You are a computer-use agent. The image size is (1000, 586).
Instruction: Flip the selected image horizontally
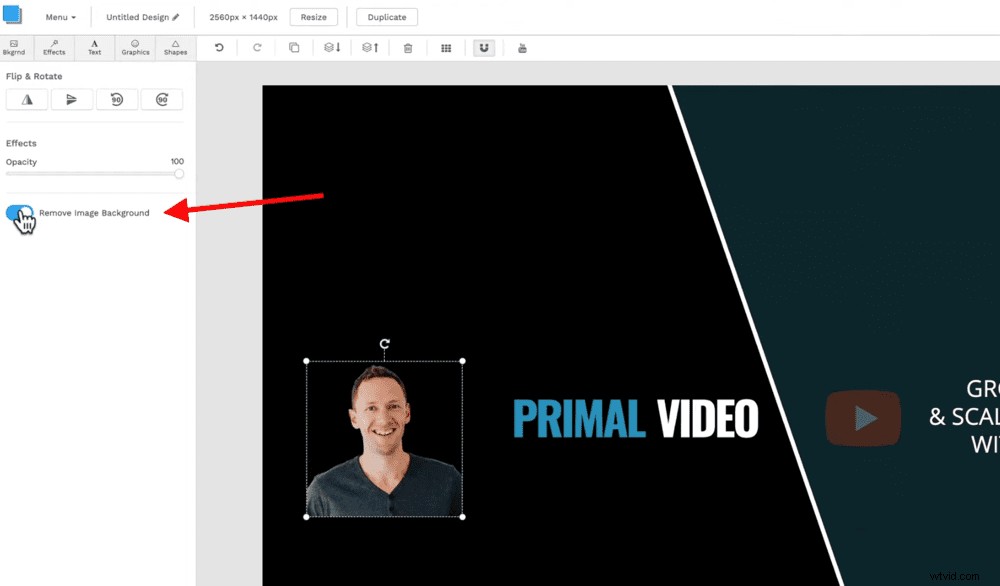pos(27,99)
